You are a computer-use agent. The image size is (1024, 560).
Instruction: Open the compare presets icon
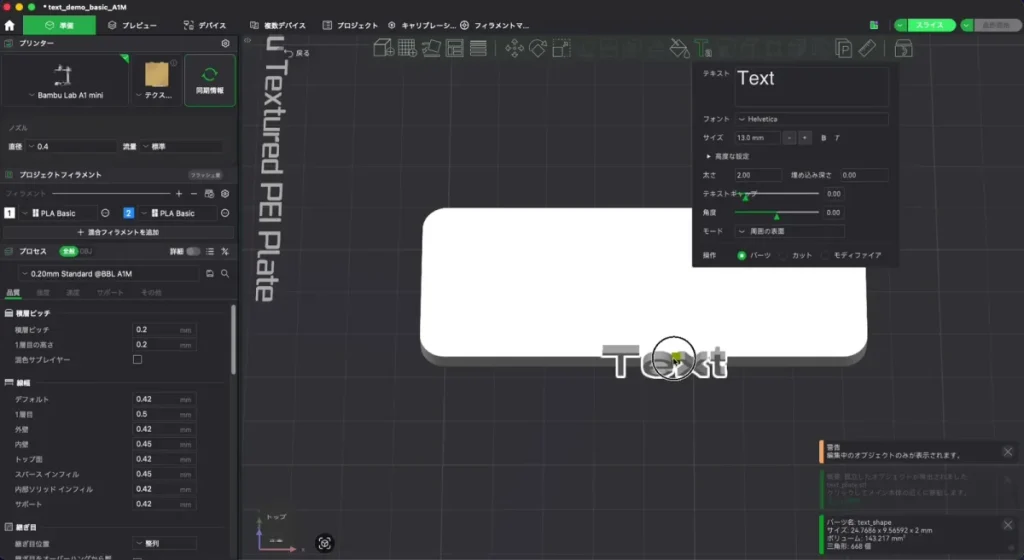click(x=225, y=251)
